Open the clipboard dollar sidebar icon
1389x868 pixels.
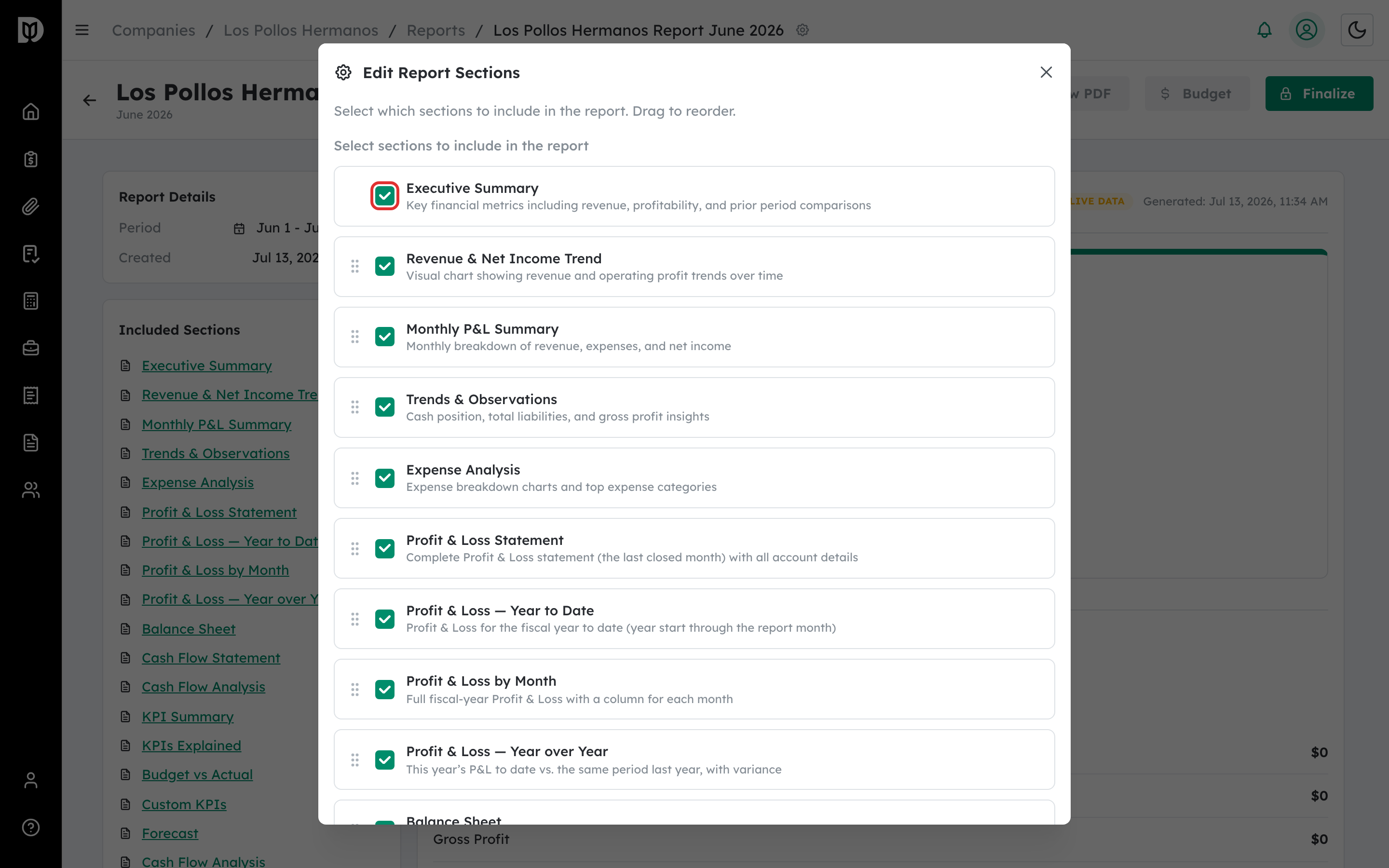[x=30, y=159]
